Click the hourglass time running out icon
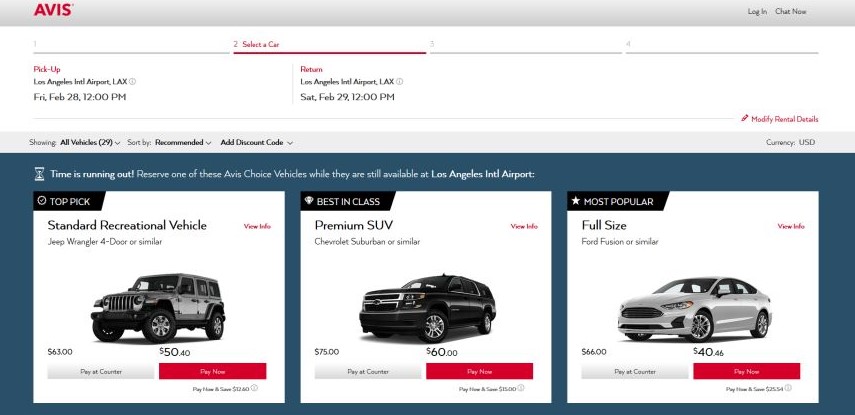Screen dimensions: 855x415 click(39, 174)
